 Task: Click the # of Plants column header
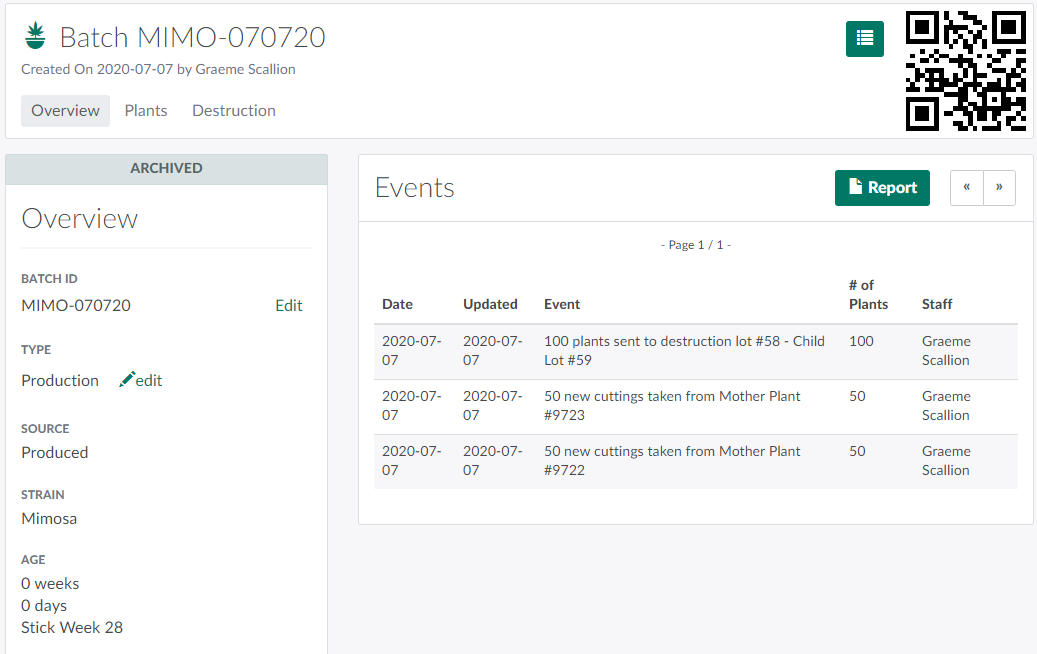[x=868, y=295]
